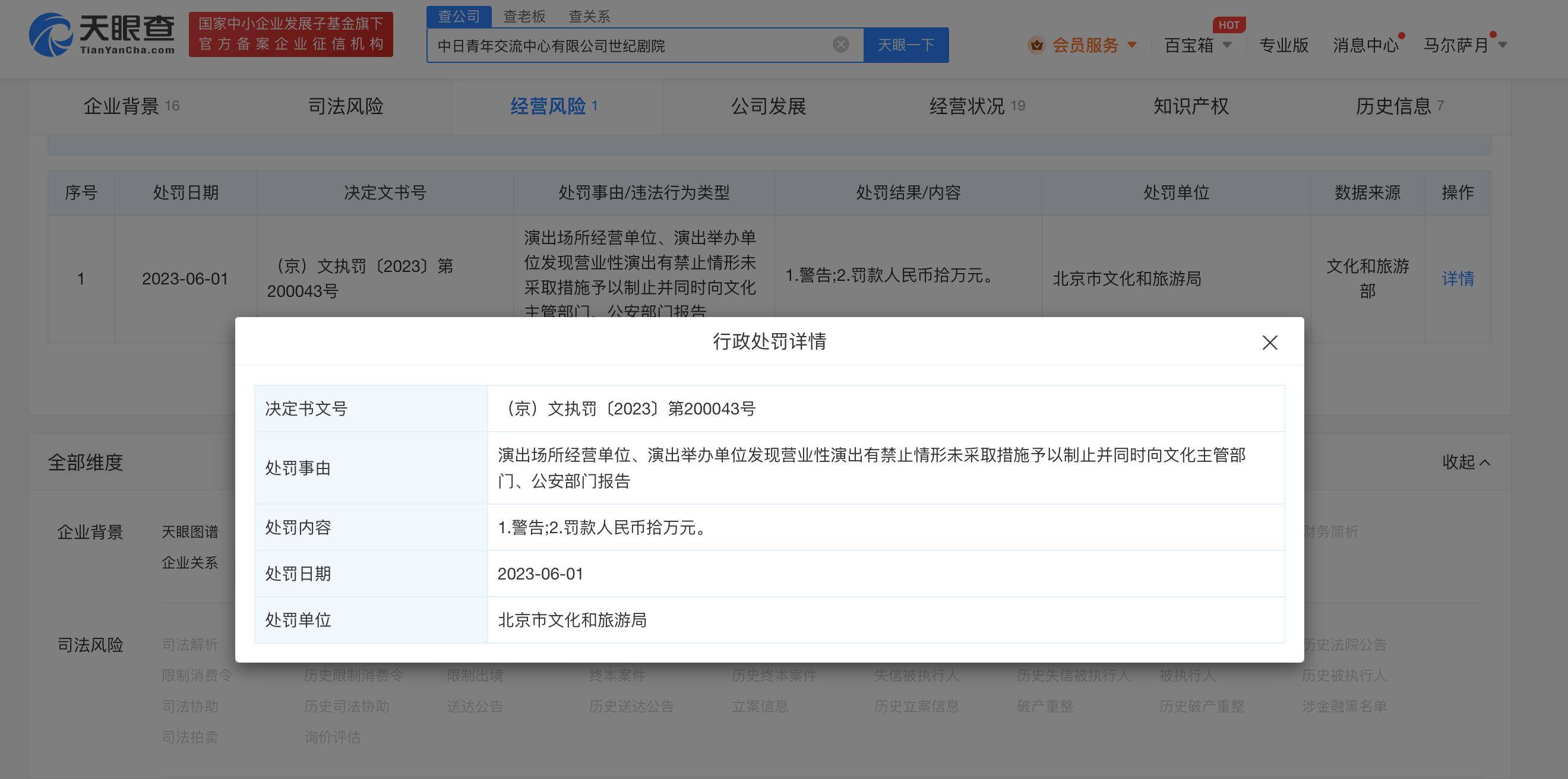Click the 终本案件 item
The image size is (1568, 779).
pyautogui.click(x=617, y=676)
